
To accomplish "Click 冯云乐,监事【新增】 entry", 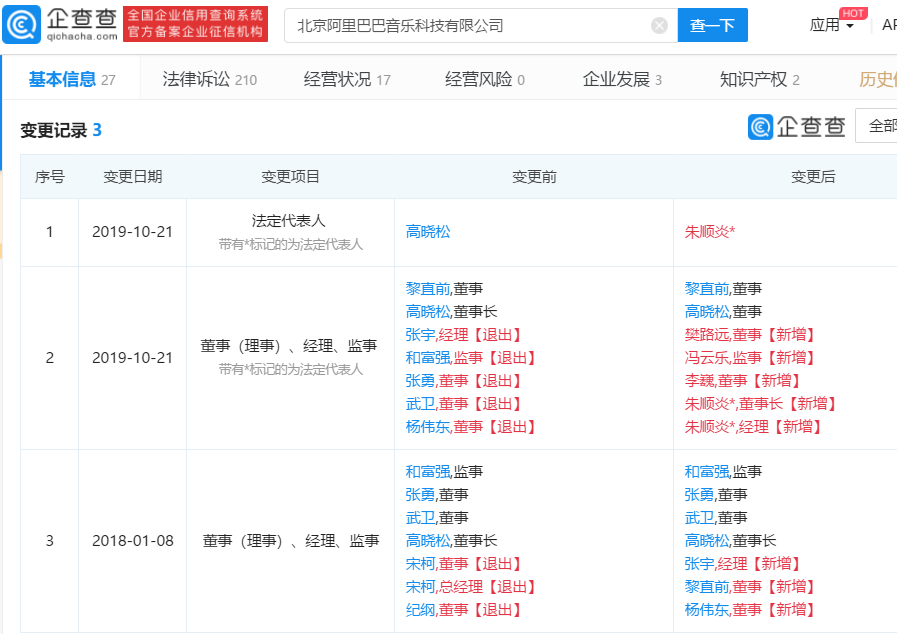I will pos(750,358).
